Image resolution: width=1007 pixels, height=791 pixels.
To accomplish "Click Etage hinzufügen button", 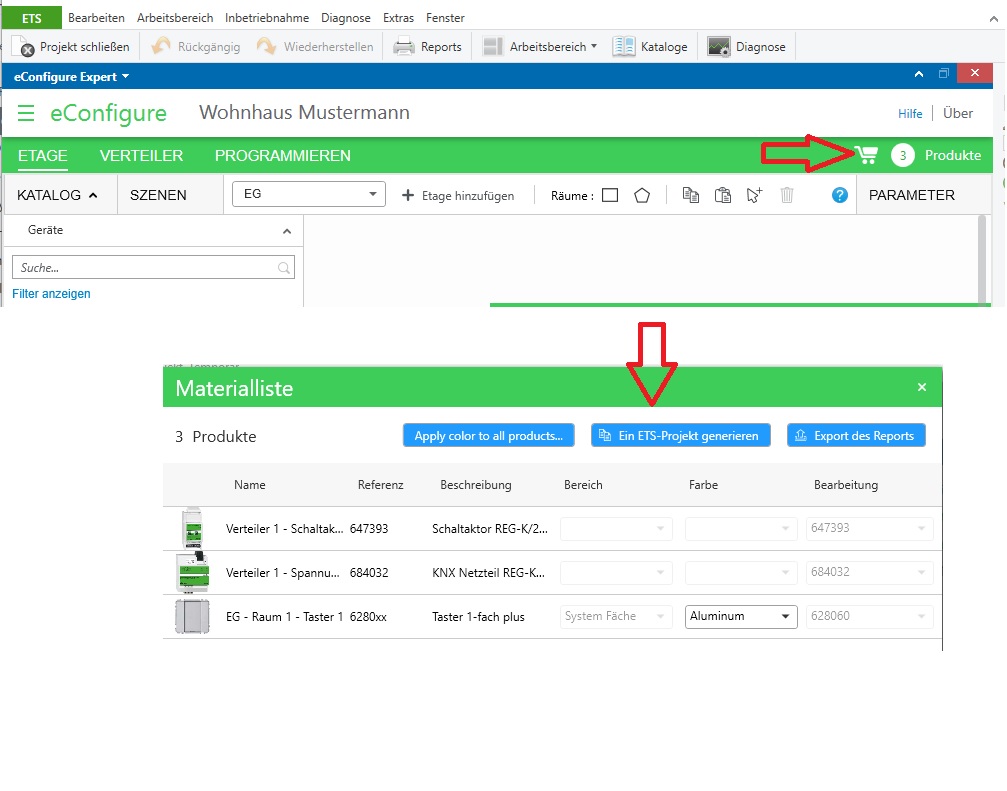I will tap(458, 195).
